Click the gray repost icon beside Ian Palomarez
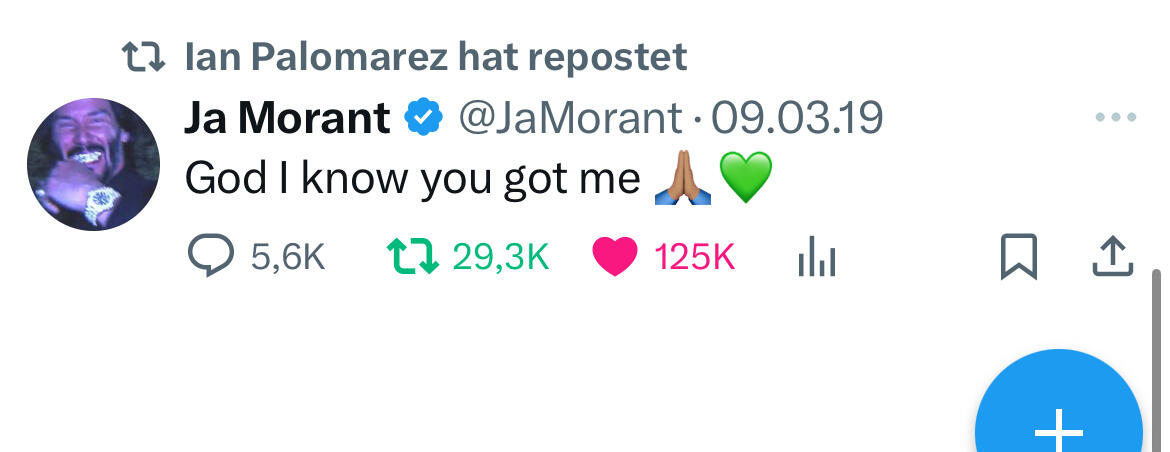 [141, 57]
